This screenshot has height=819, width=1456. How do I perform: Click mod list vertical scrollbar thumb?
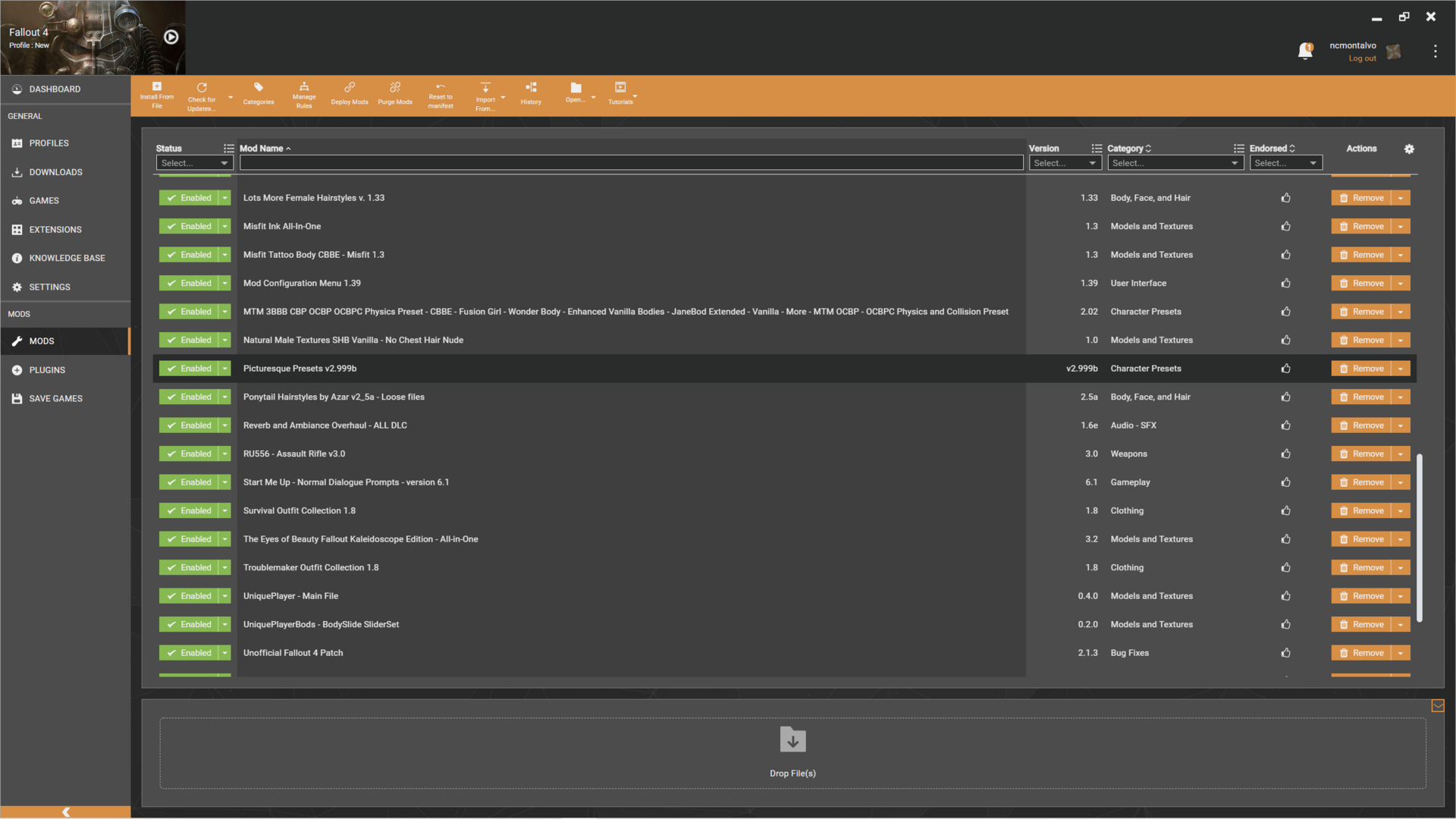[1420, 538]
